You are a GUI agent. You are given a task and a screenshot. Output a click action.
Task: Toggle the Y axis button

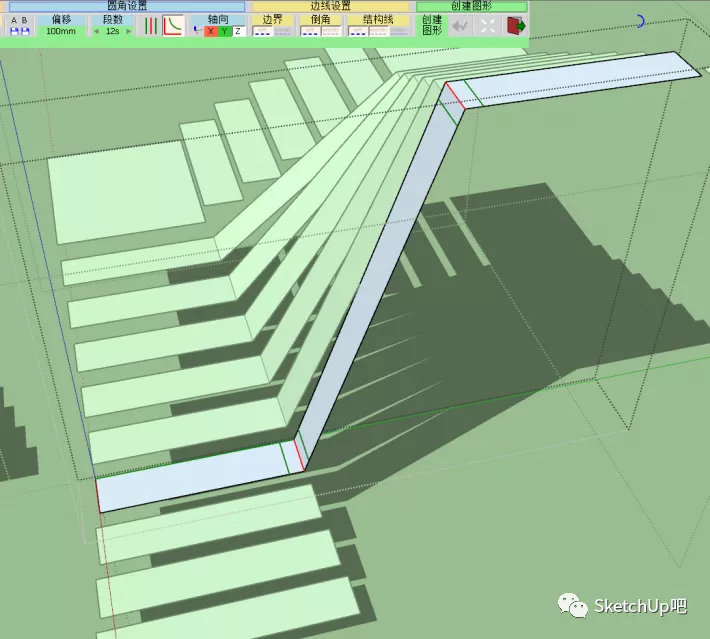click(x=224, y=31)
